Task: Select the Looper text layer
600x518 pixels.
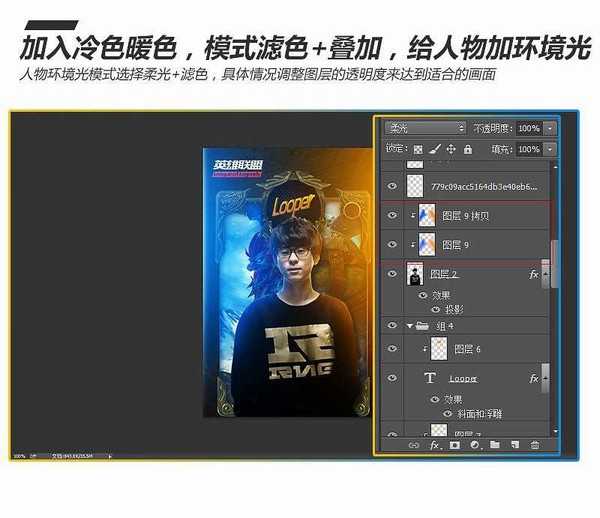Action: [463, 379]
